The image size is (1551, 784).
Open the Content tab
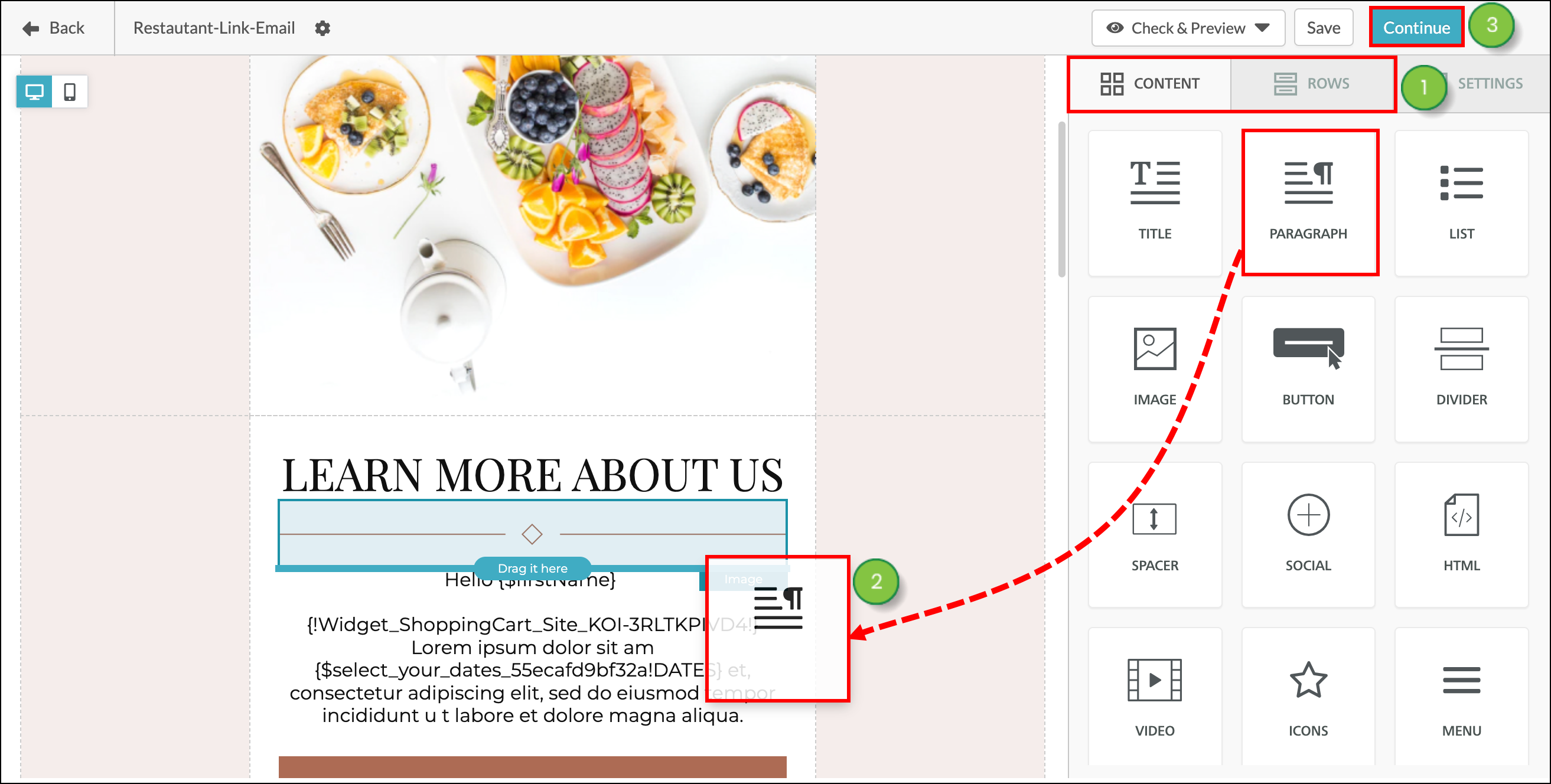point(1150,84)
